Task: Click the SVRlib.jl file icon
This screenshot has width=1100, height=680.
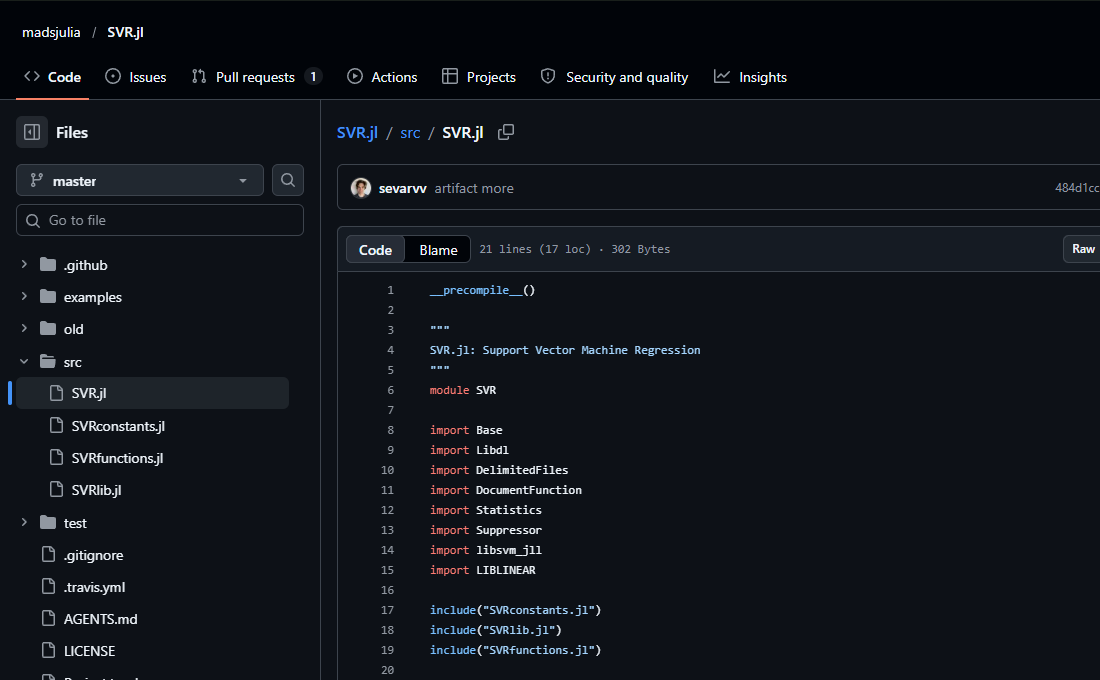Action: pyautogui.click(x=56, y=490)
